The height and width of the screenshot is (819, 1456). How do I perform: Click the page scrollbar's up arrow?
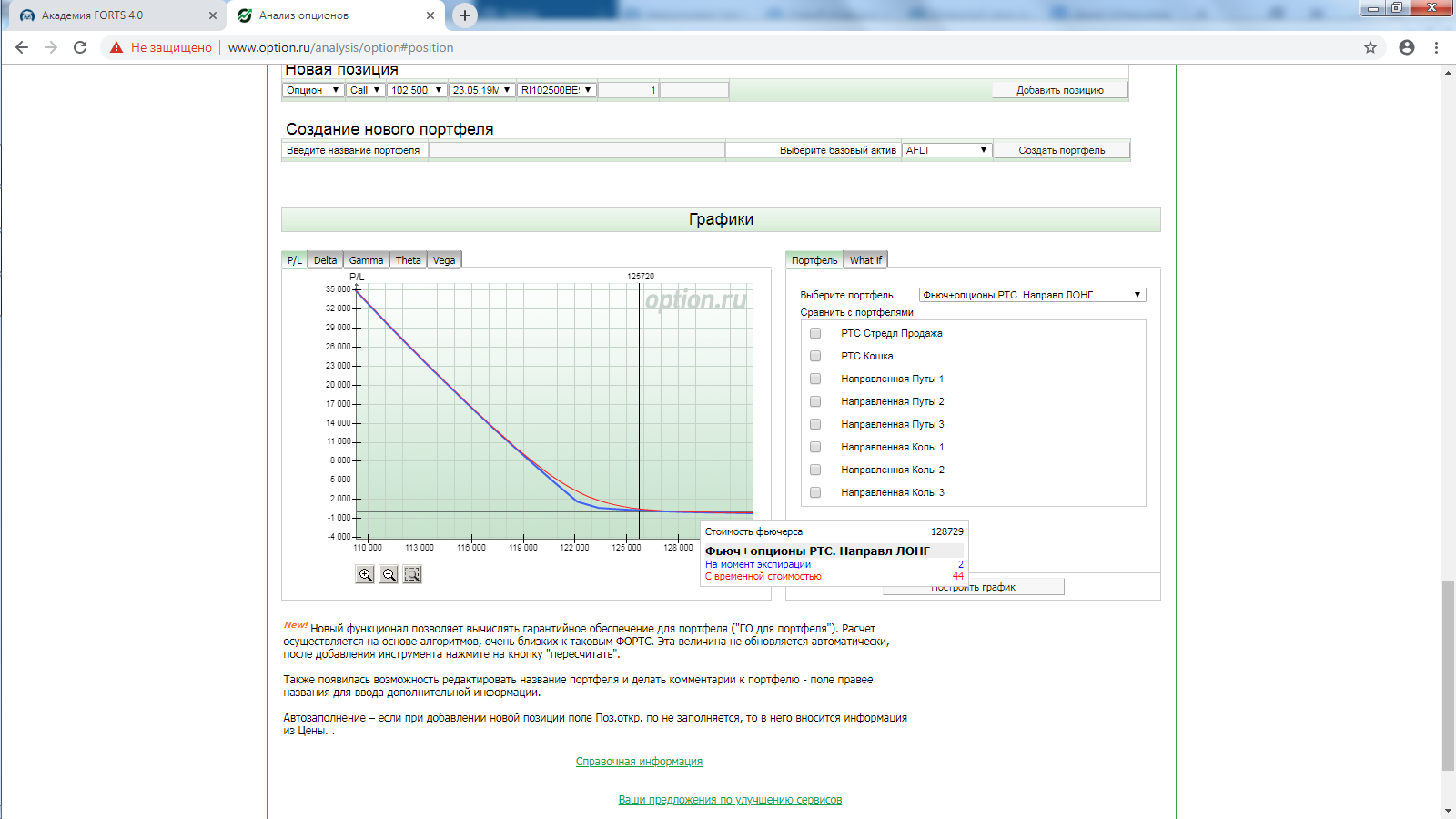coord(1448,72)
